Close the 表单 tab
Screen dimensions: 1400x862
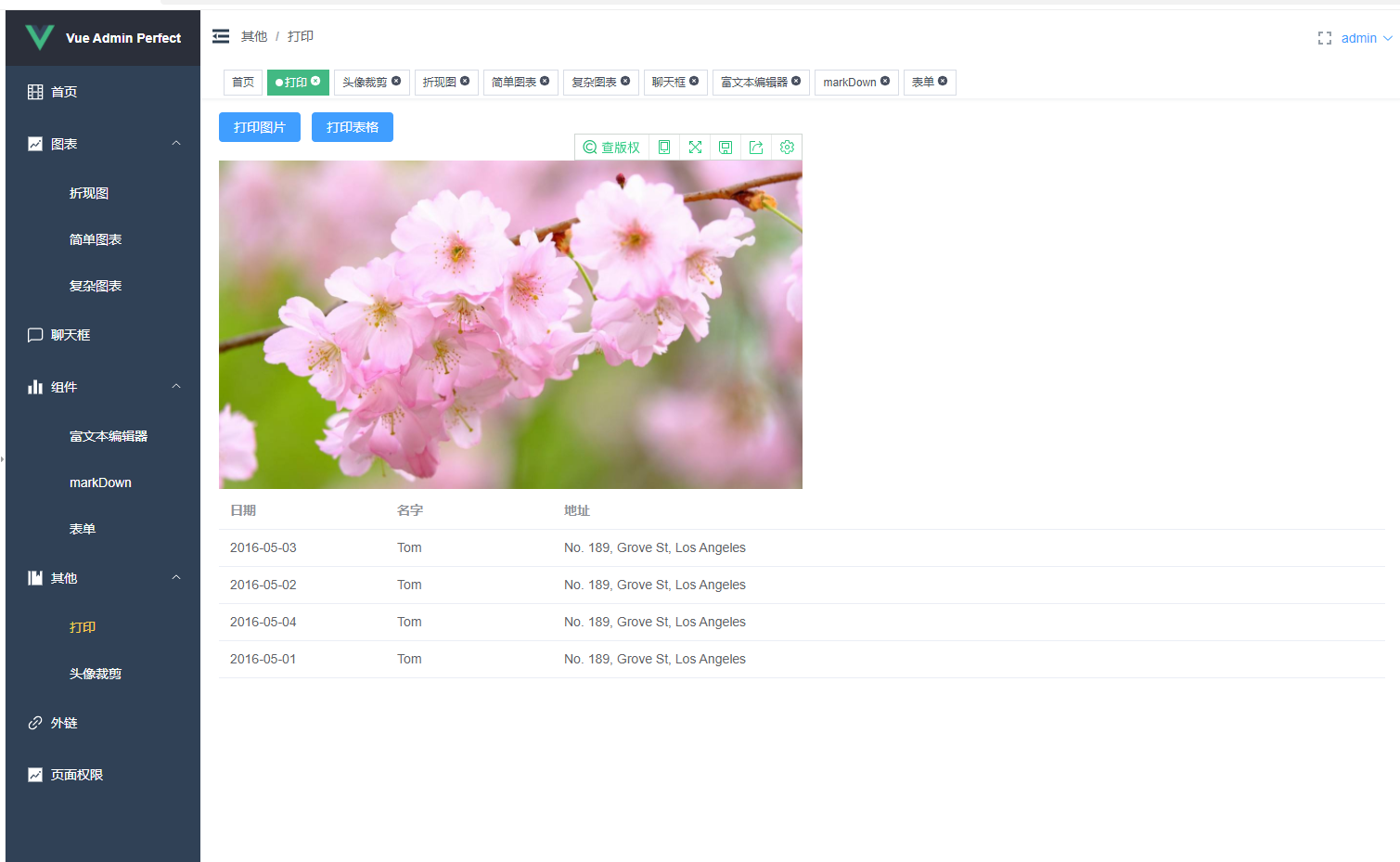[943, 81]
